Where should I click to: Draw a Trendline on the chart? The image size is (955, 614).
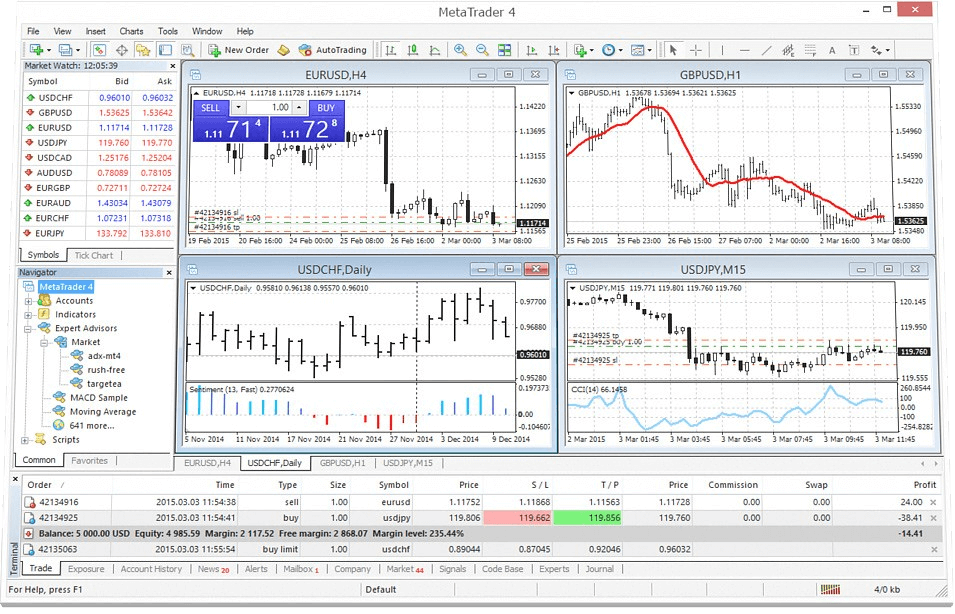(767, 49)
